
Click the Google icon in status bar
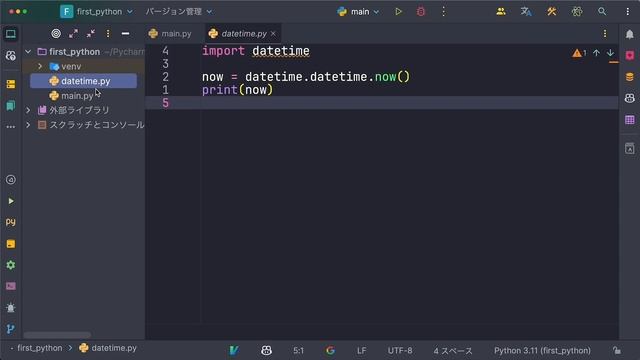pos(330,350)
